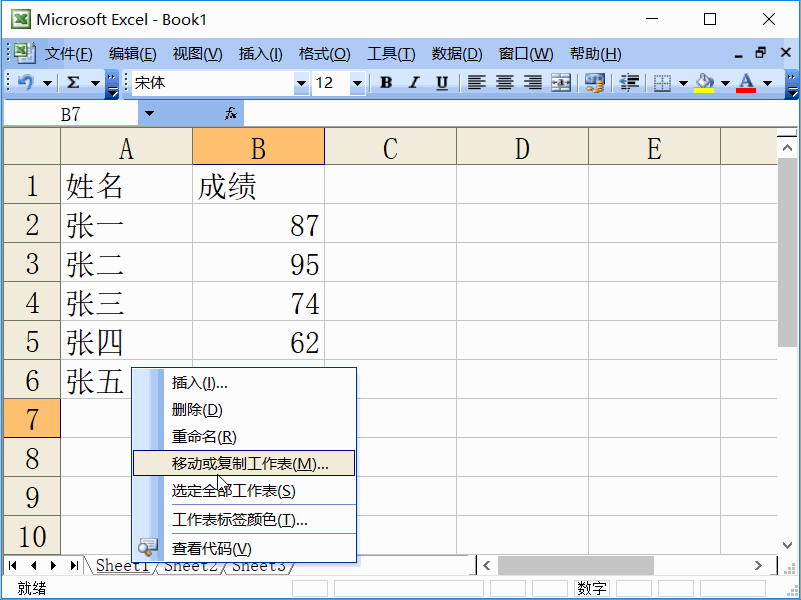
Task: Expand Formatting toolbar options at right end
Action: click(x=792, y=84)
